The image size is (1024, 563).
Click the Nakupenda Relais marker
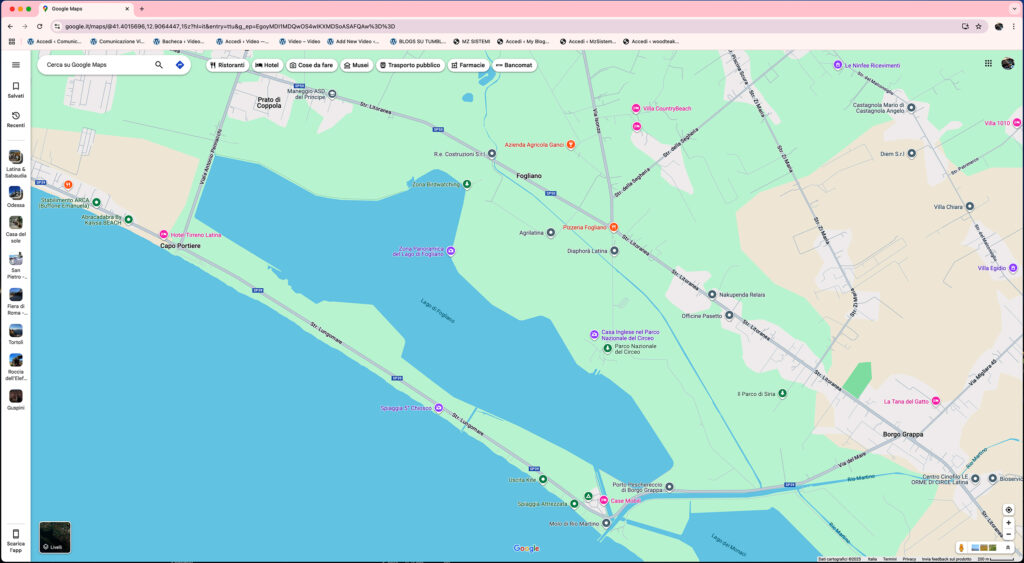pos(712,295)
